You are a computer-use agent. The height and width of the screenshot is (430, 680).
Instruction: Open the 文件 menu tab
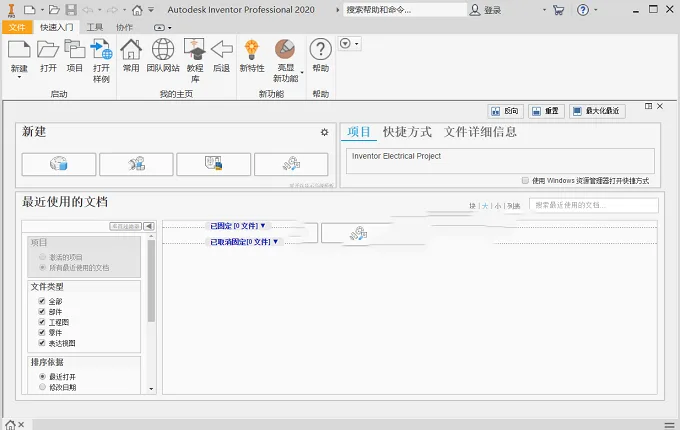tap(17, 27)
